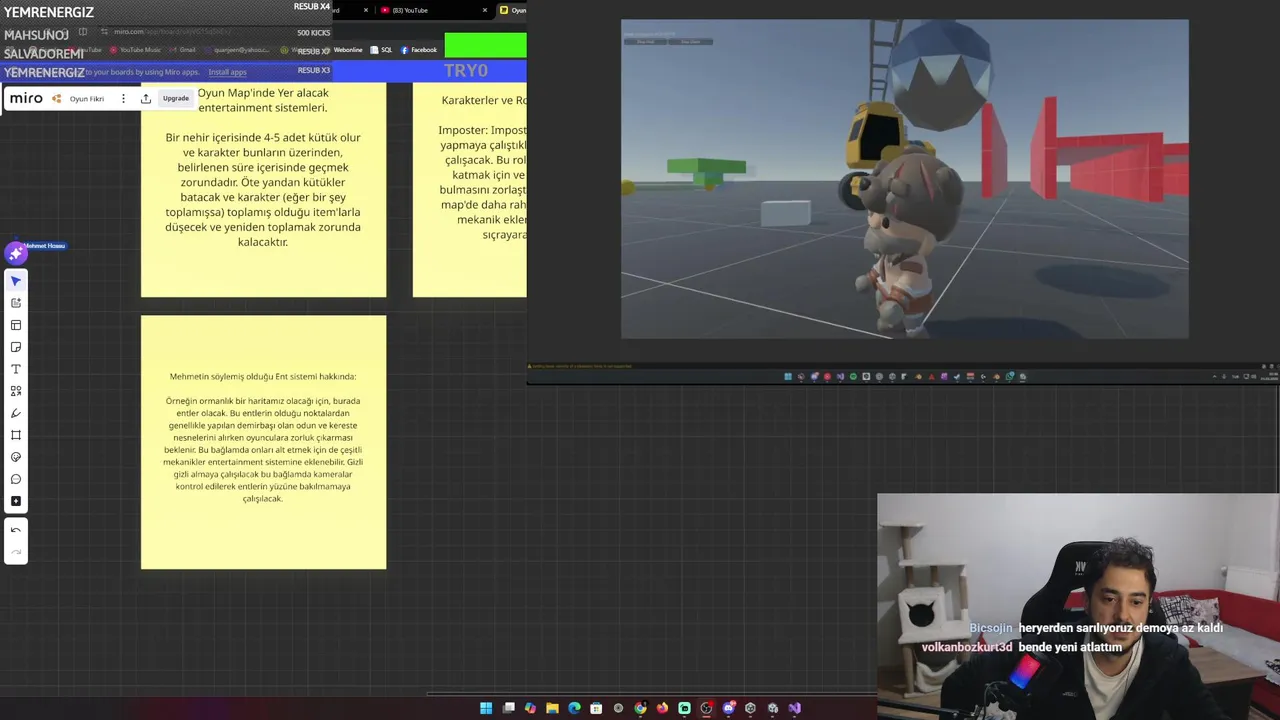Open Google Chrome from the taskbar
Viewport: 1280px width, 720px height.
[x=640, y=708]
